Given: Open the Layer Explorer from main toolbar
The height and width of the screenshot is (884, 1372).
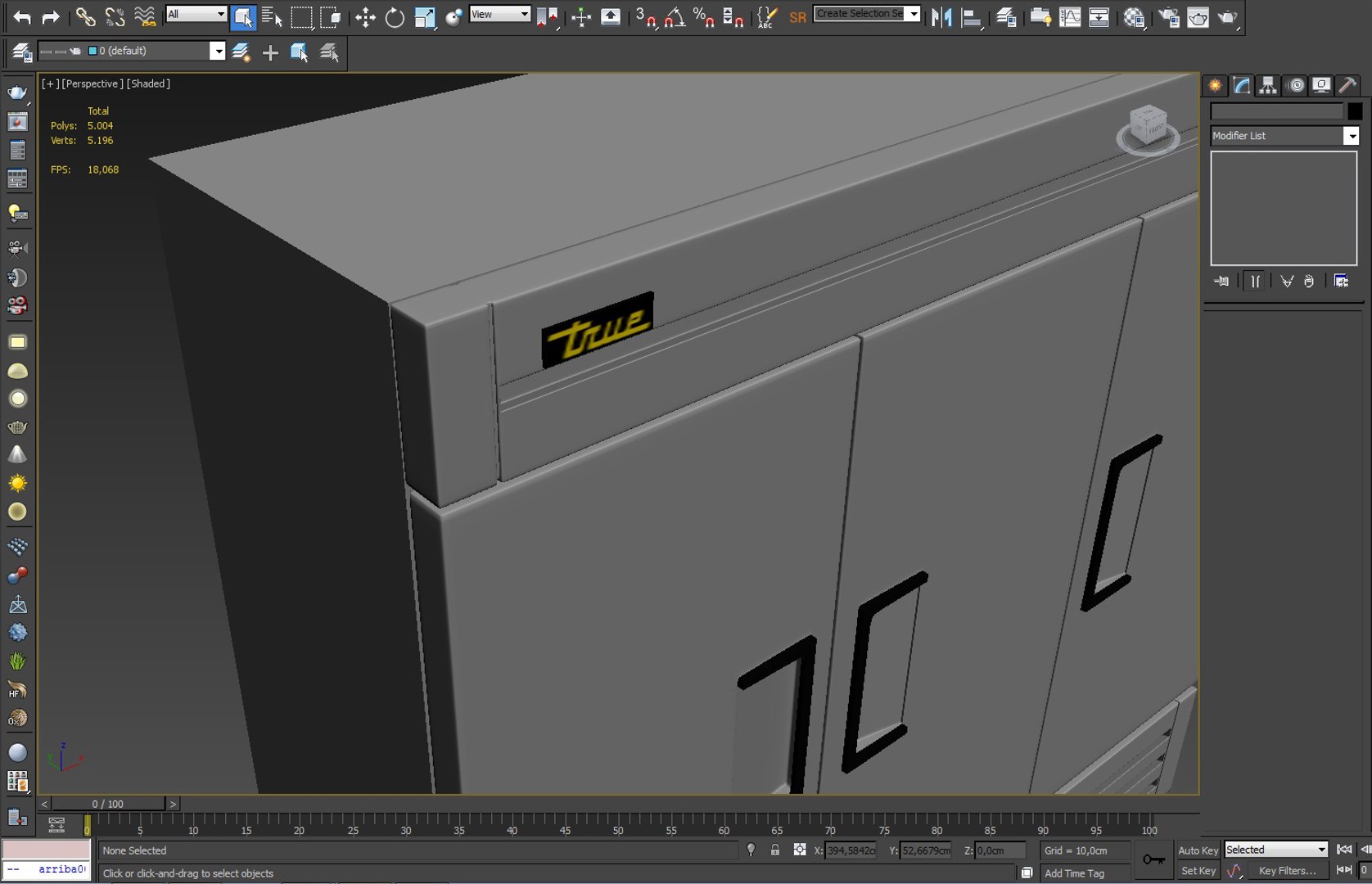Looking at the screenshot, I should click(1006, 17).
